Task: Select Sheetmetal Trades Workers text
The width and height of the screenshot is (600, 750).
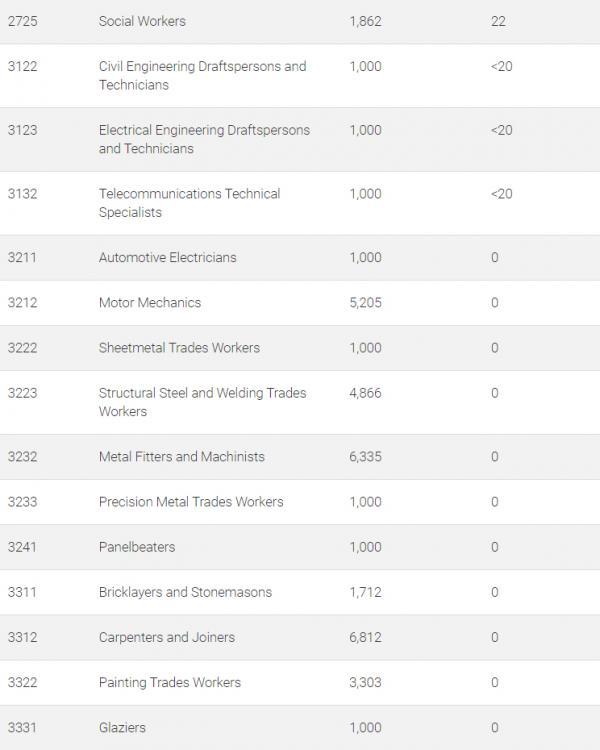Action: pyautogui.click(x=179, y=347)
